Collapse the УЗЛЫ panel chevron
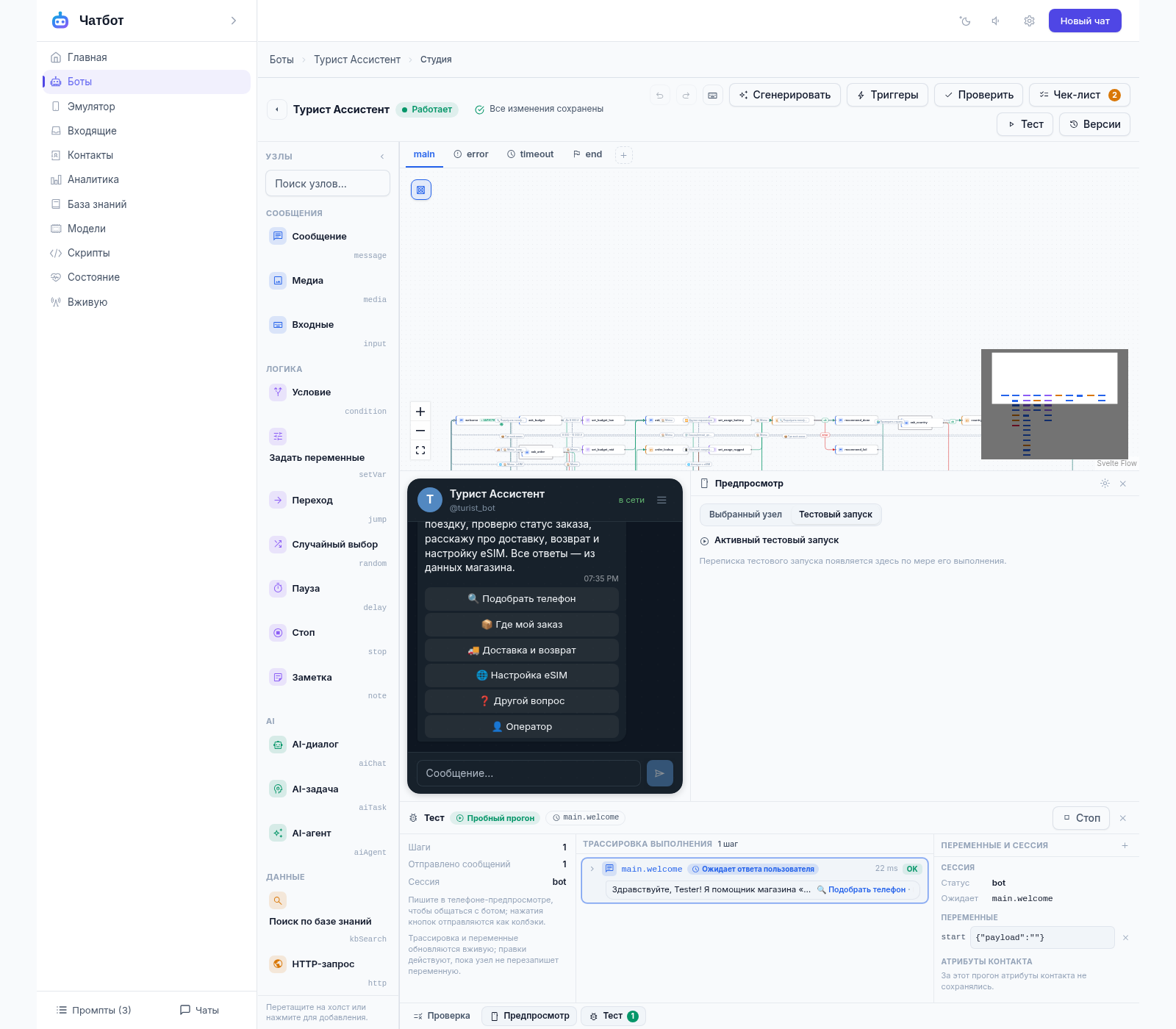The height and width of the screenshot is (1029, 1176). coord(382,157)
